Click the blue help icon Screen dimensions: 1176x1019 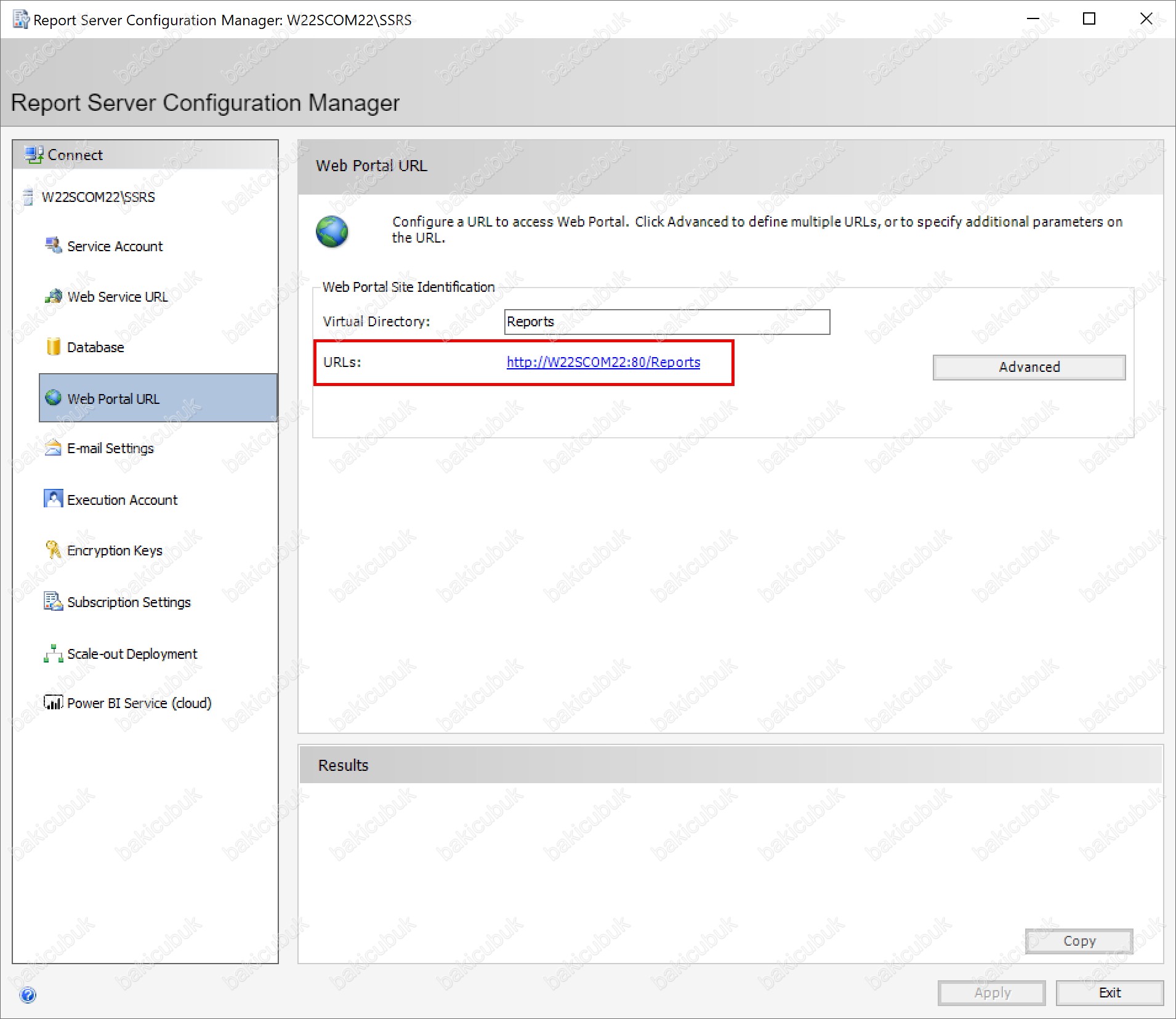28,995
